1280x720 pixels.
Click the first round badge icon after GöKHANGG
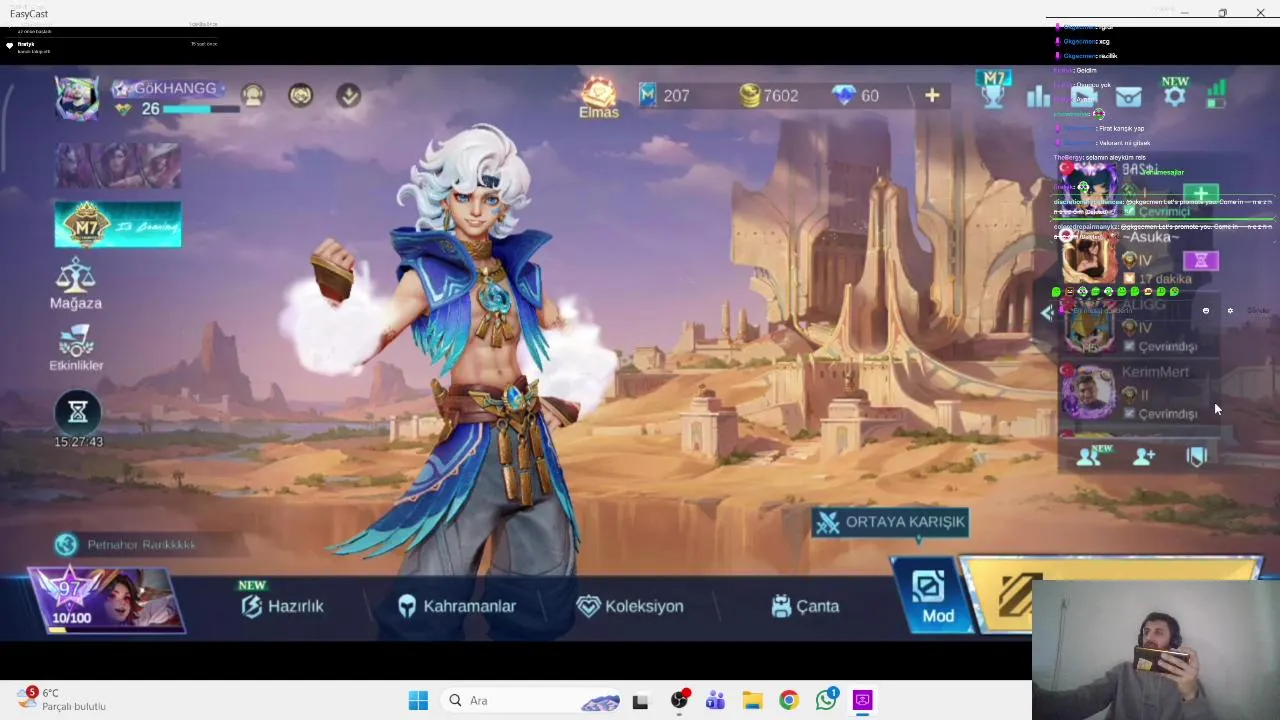pos(253,95)
